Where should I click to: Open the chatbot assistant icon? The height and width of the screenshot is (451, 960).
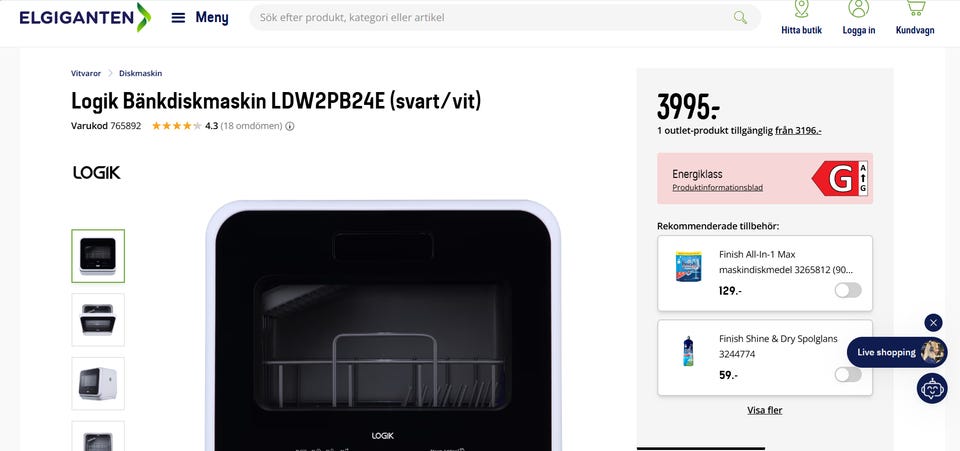click(932, 388)
